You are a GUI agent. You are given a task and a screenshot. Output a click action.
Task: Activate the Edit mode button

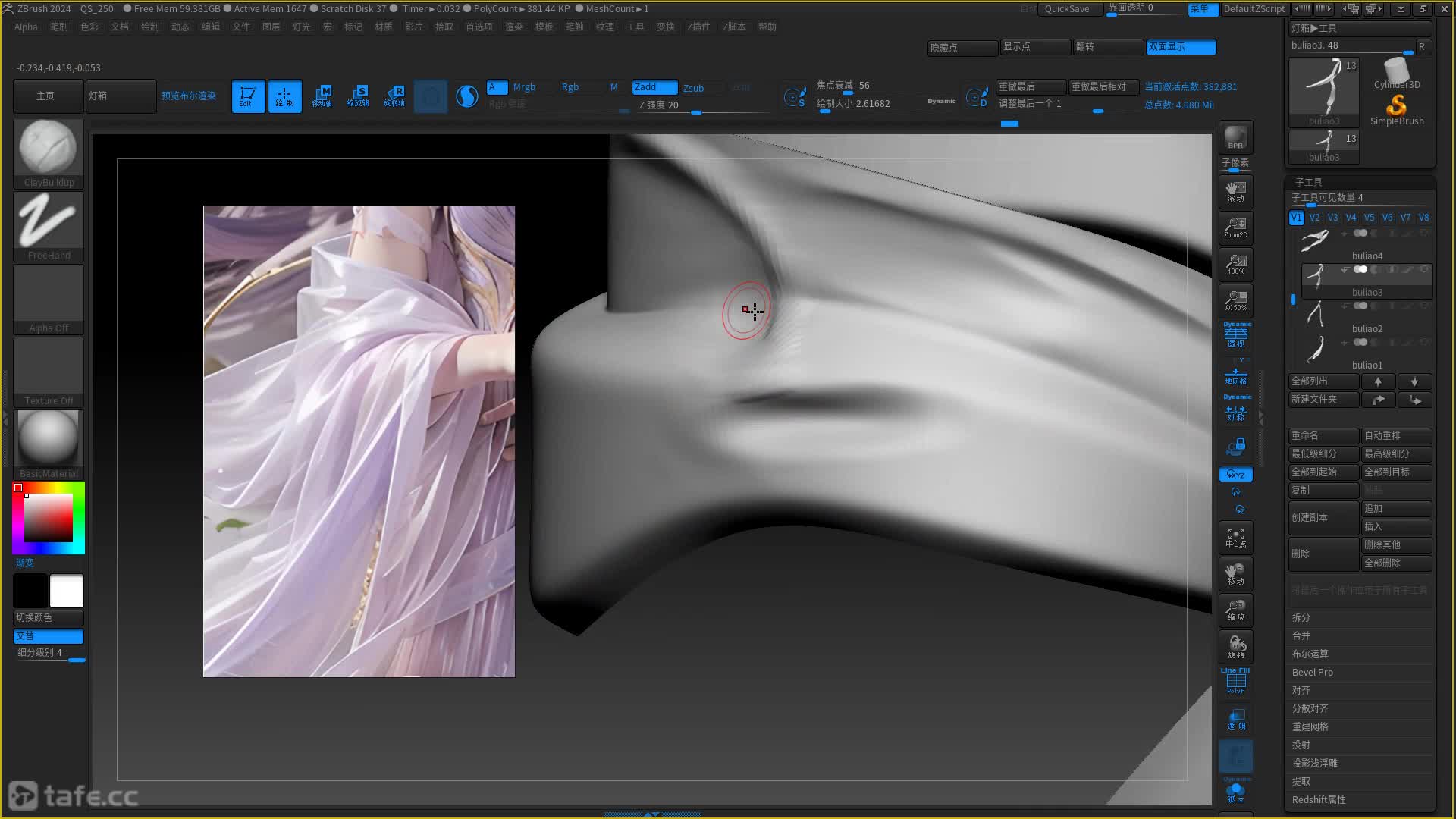pos(248,96)
